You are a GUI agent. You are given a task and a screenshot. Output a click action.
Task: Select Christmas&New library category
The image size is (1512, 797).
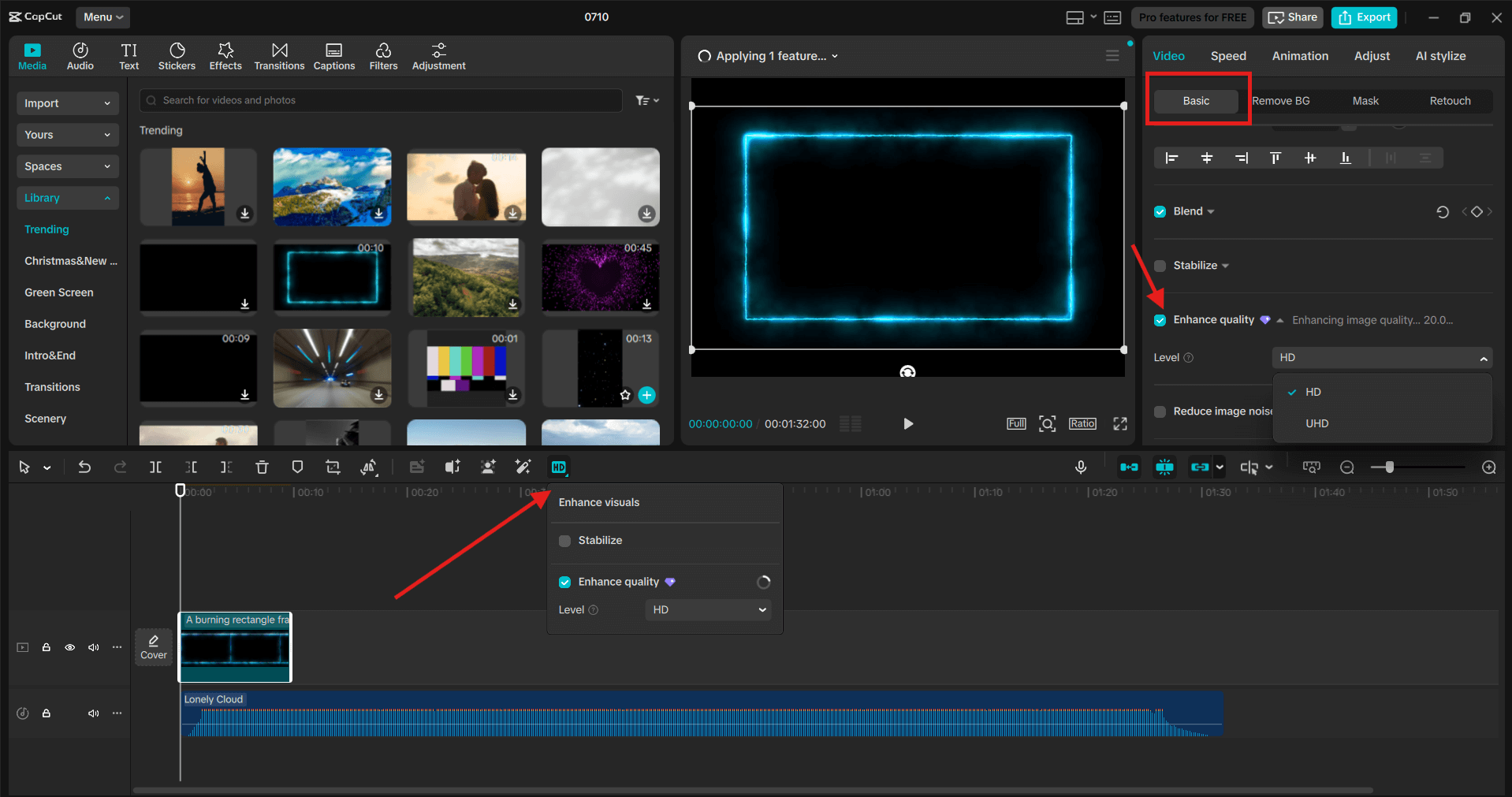tap(71, 261)
